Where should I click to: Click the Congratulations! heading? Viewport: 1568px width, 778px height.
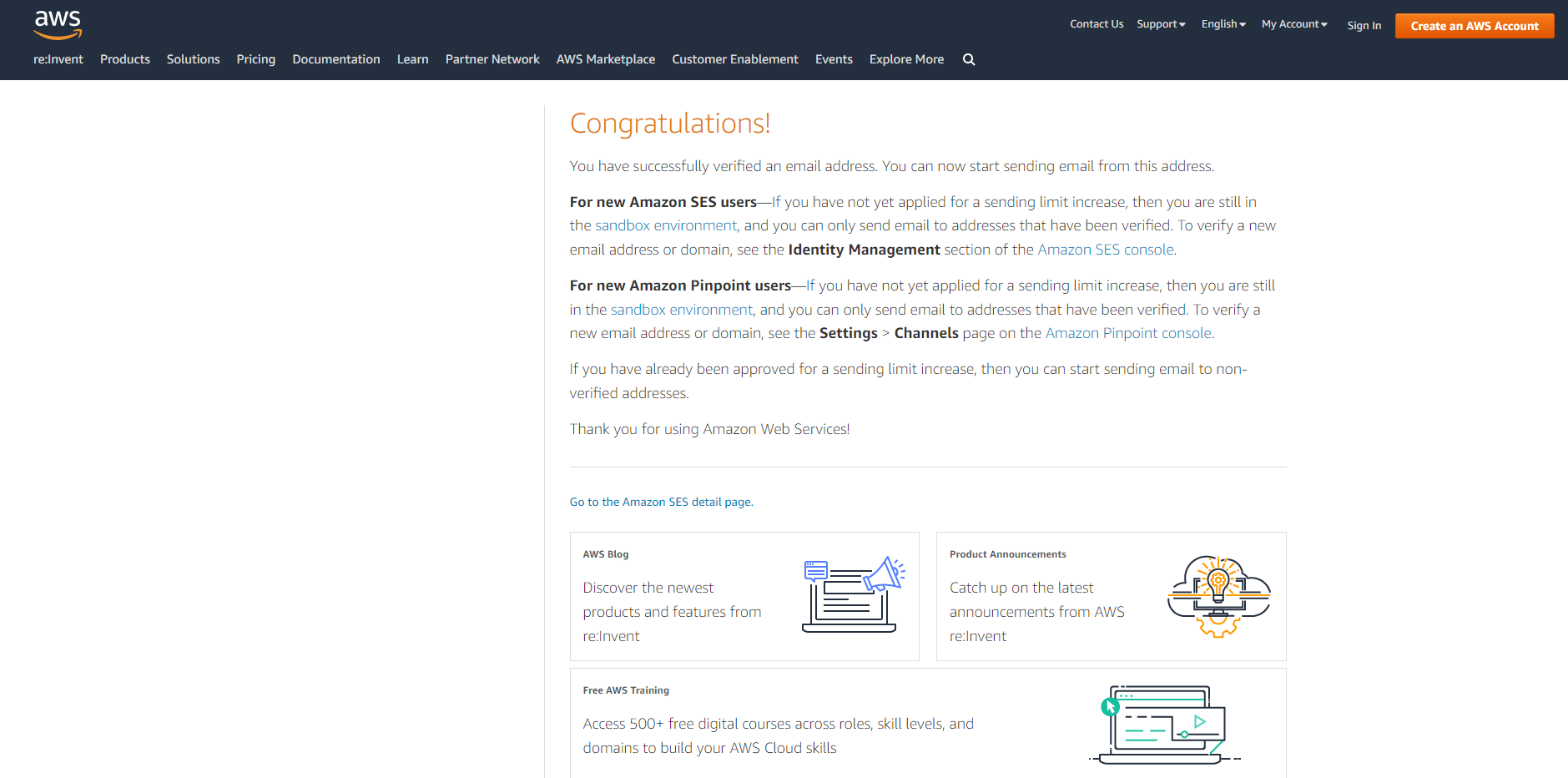pyautogui.click(x=670, y=124)
